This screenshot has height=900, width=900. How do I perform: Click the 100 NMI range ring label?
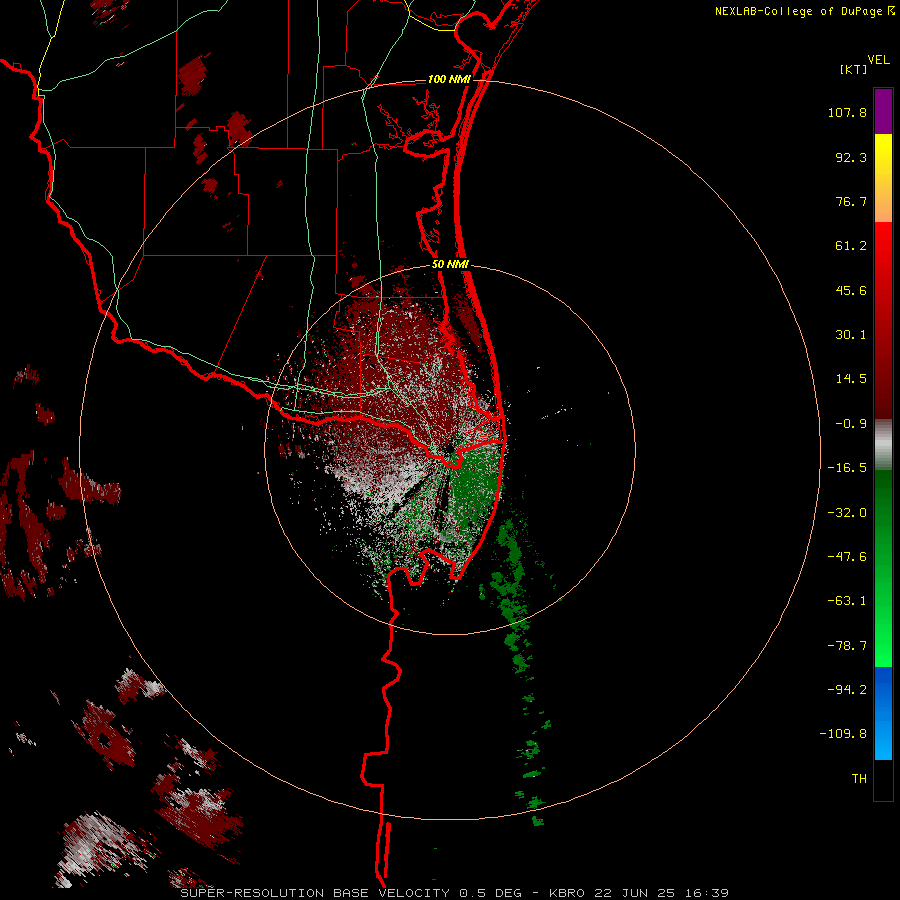[449, 79]
